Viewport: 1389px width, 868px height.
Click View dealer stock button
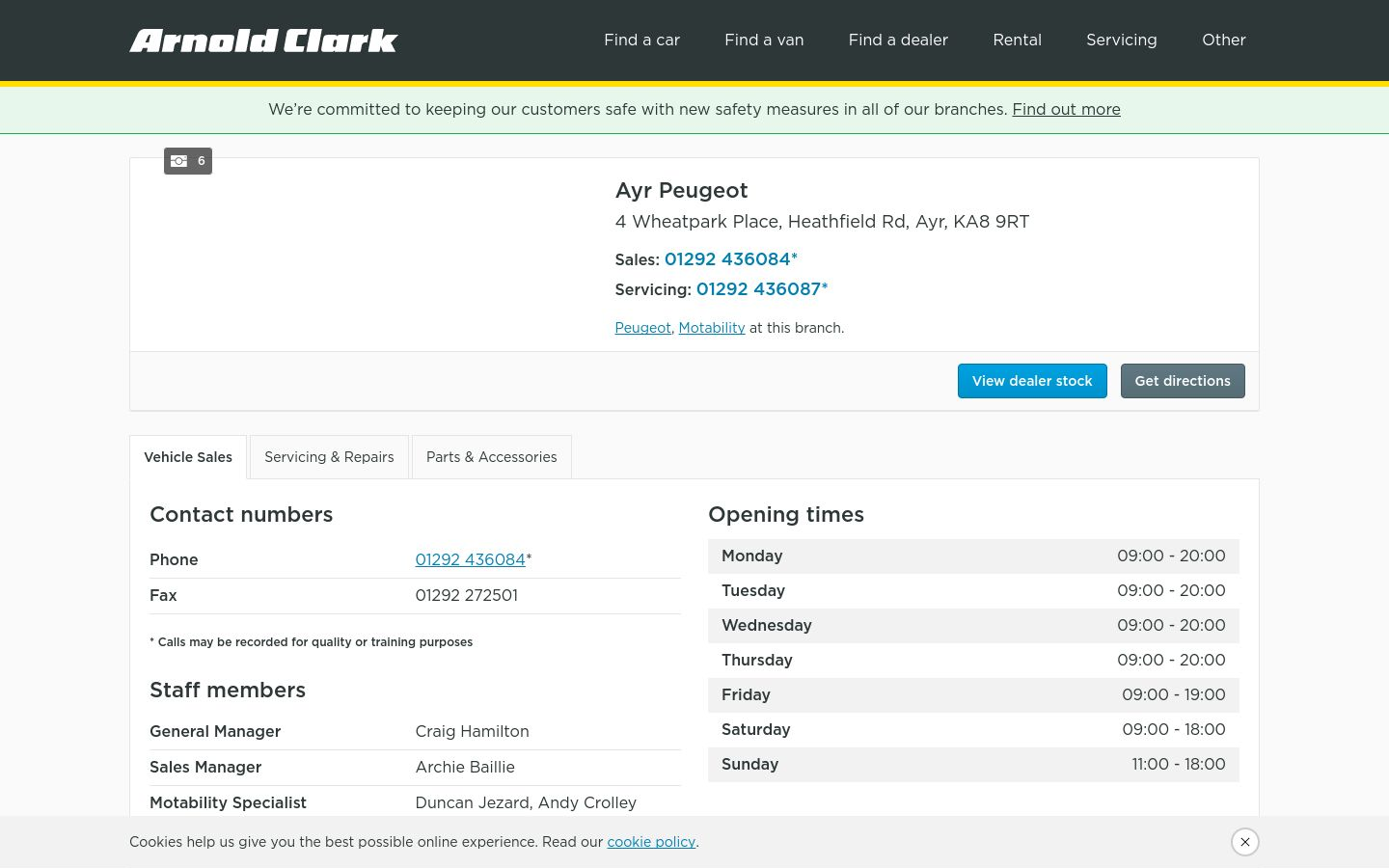[x=1032, y=381]
